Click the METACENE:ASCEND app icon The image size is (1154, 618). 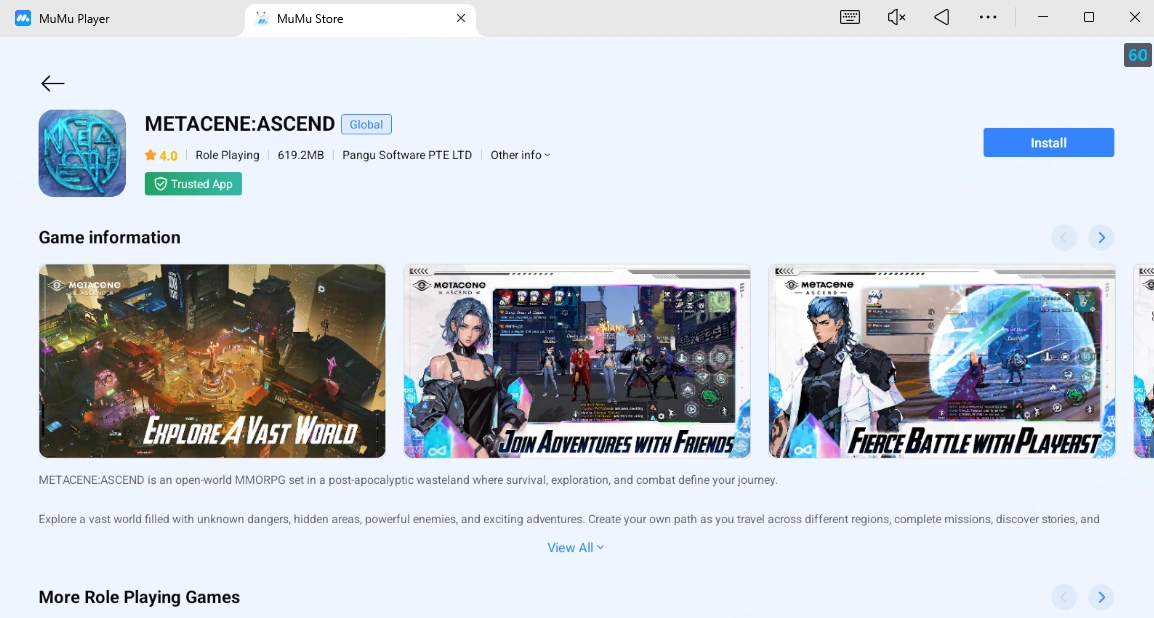pos(82,153)
